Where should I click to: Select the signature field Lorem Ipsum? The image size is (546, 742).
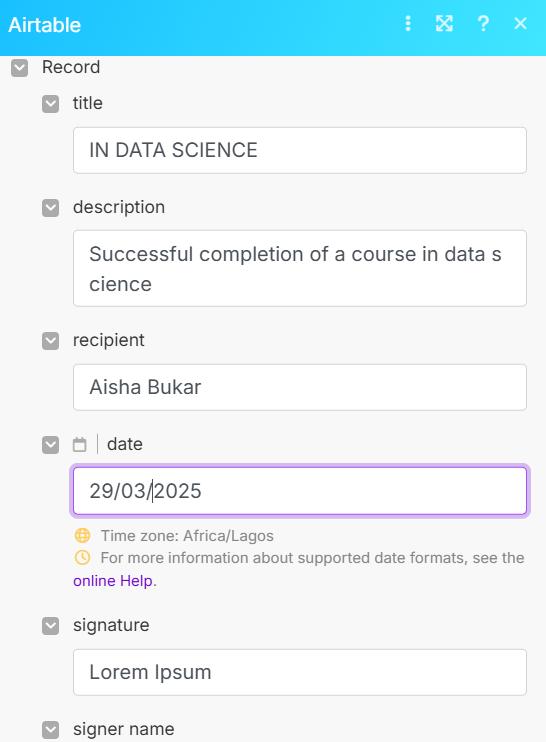coord(300,672)
